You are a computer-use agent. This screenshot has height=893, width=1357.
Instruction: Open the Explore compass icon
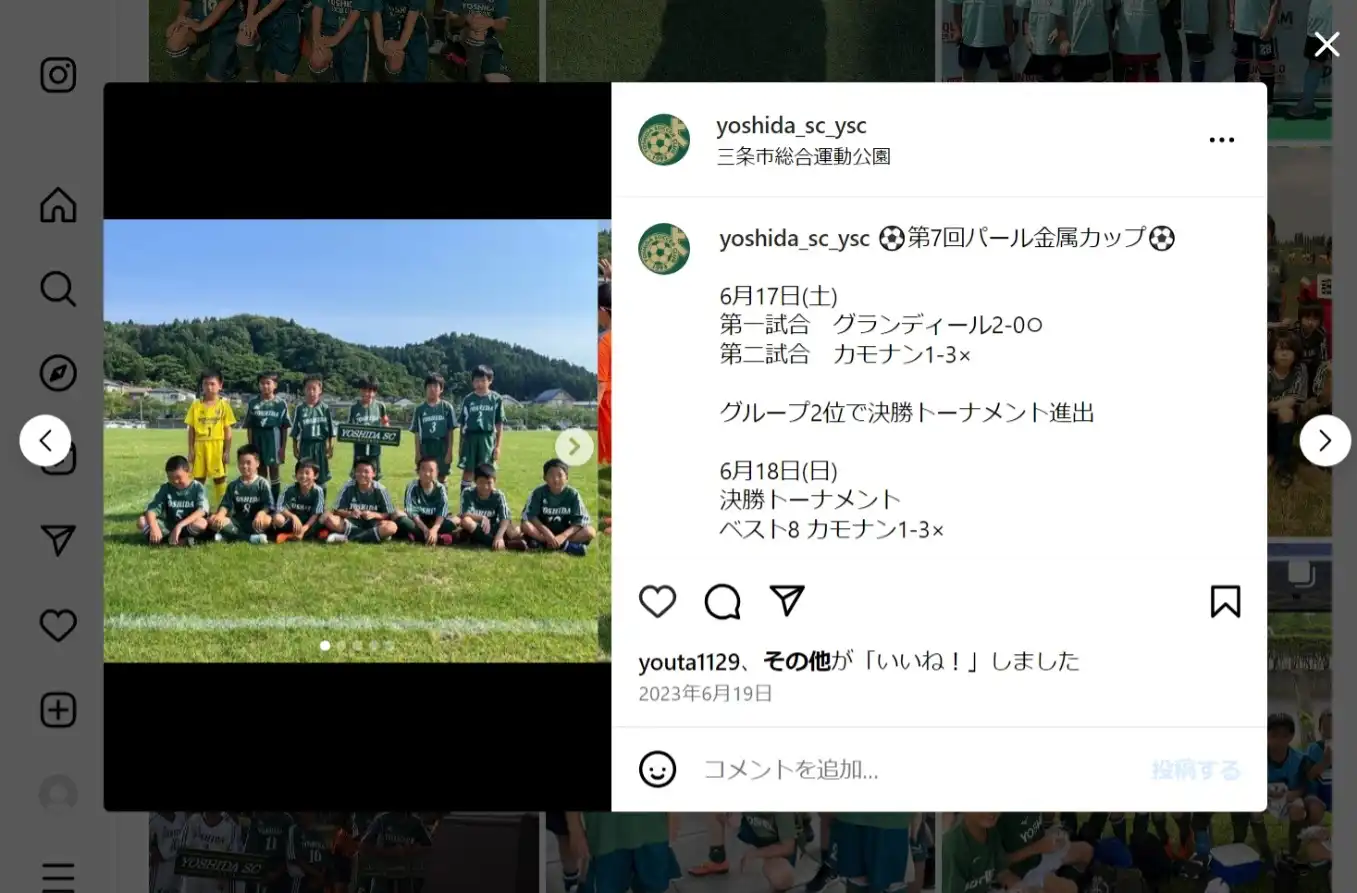pyautogui.click(x=58, y=373)
